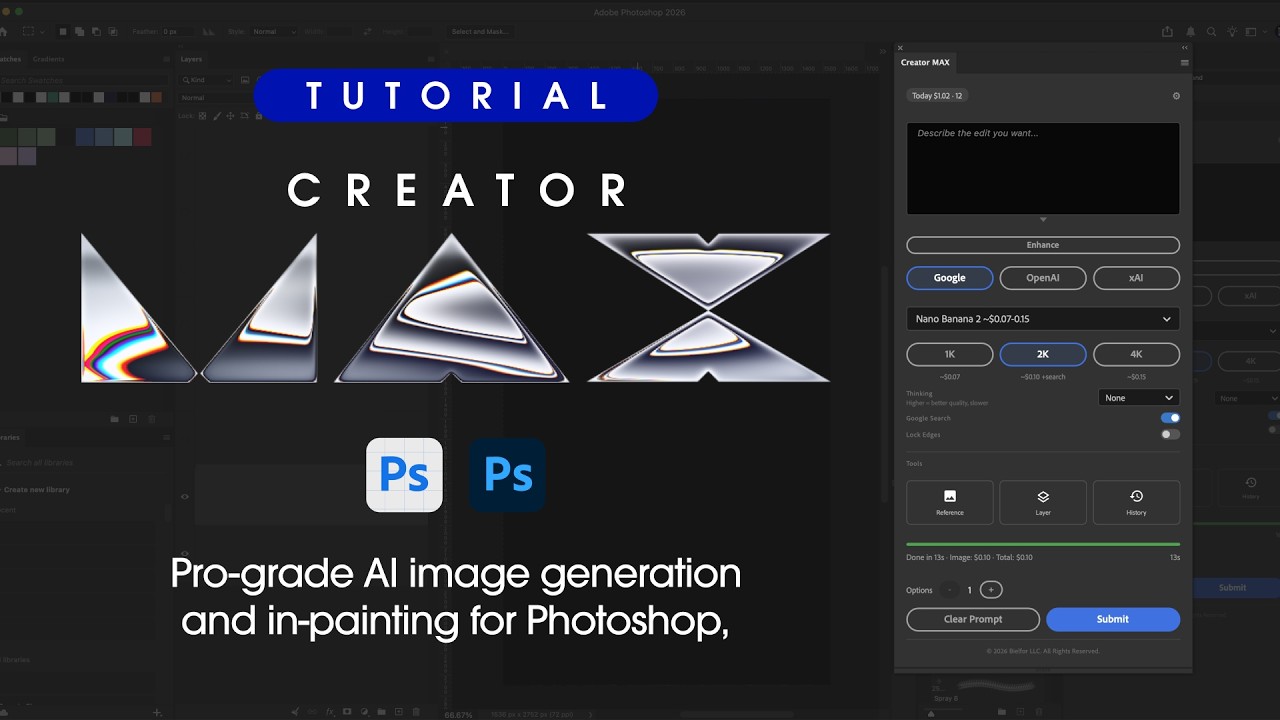Viewport: 1280px width, 720px height.
Task: Click the red swatch in color group
Action: pos(142,137)
